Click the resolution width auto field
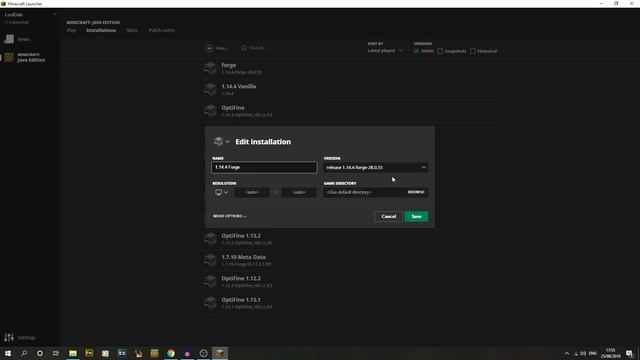Image resolution: width=640 pixels, height=360 pixels. 252,192
